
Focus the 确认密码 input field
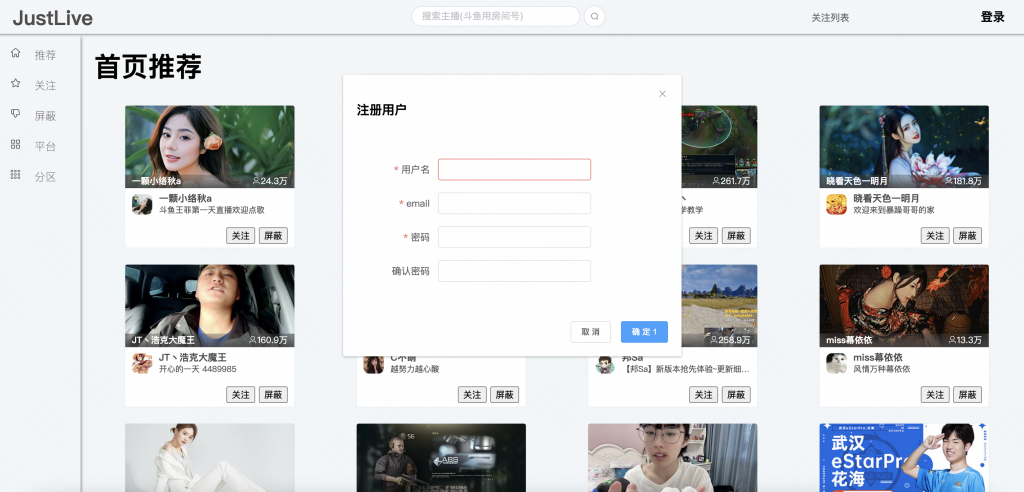click(x=515, y=271)
